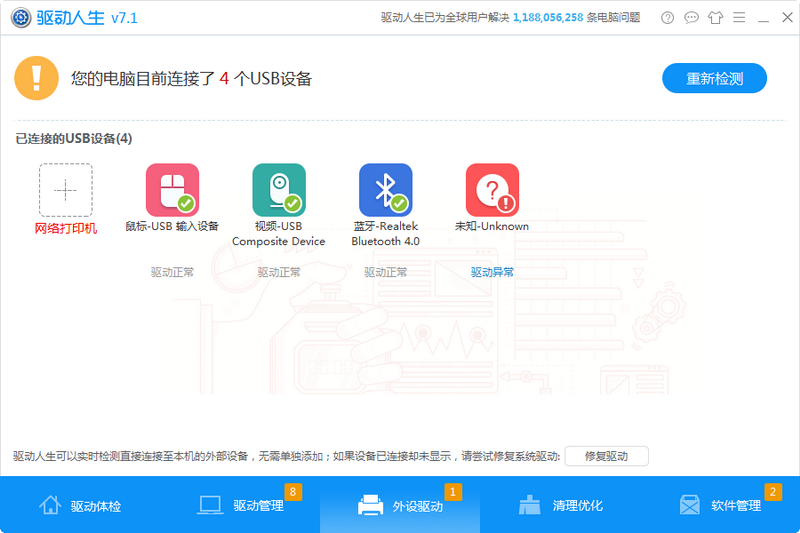Open the help question mark icon
This screenshot has width=800, height=533.
[x=667, y=18]
